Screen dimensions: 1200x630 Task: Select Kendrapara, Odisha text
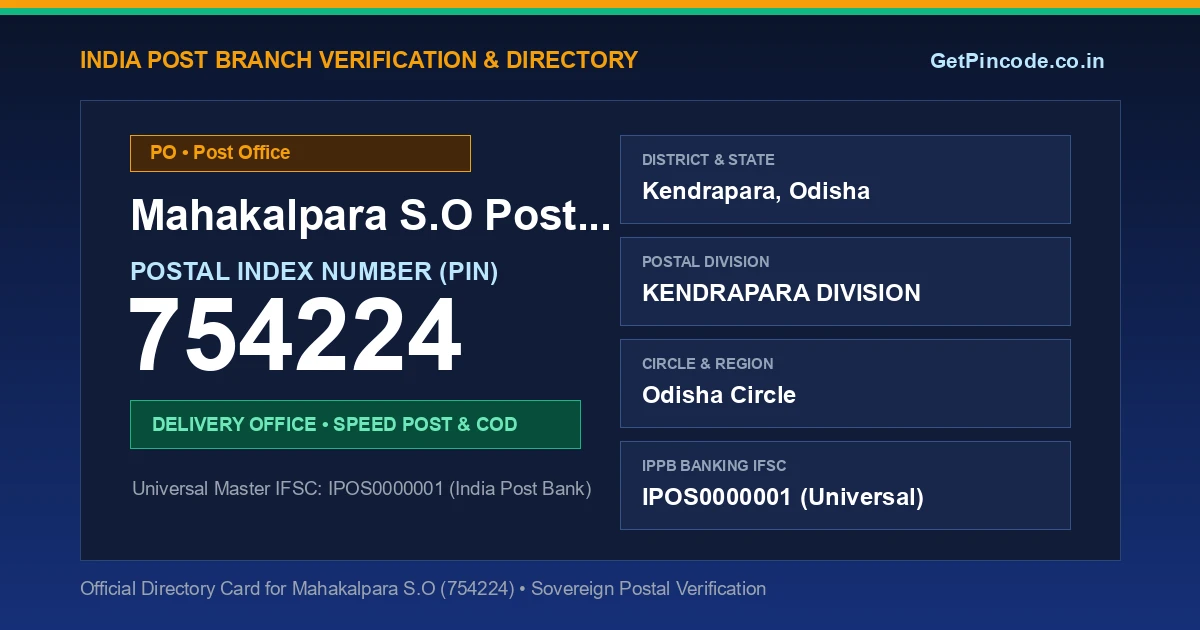(756, 191)
